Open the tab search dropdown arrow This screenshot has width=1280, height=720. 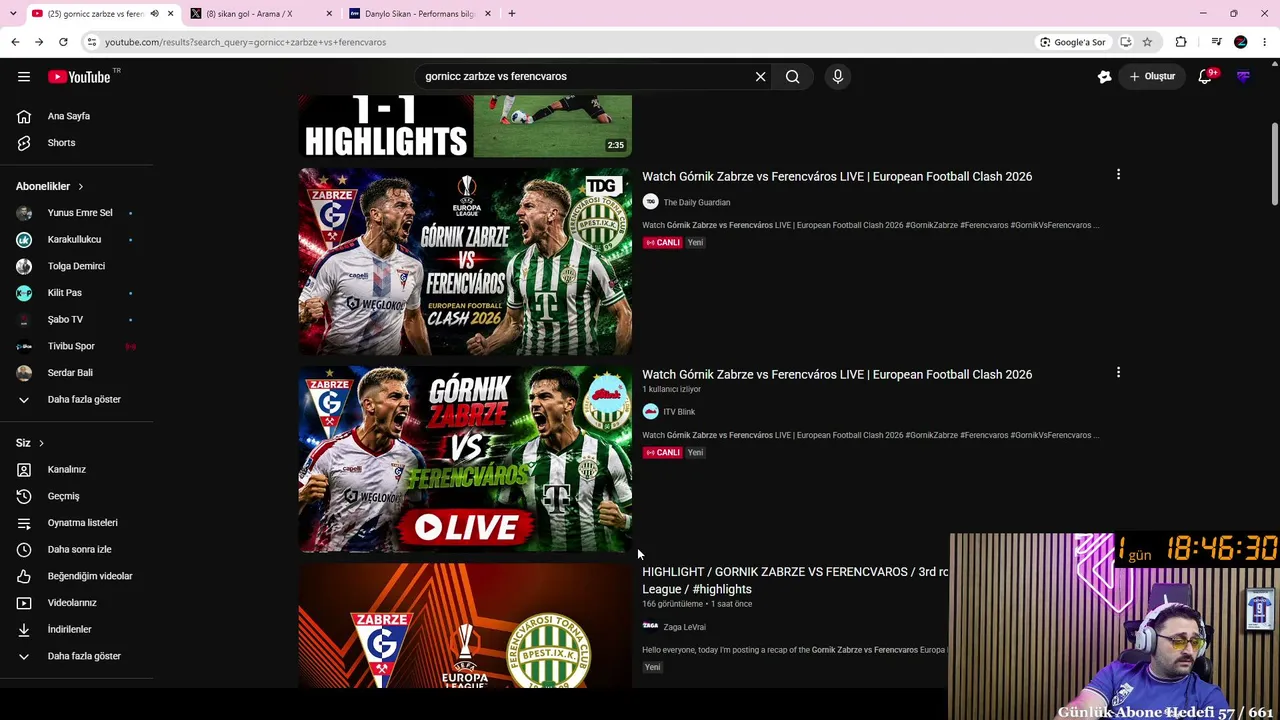(x=12, y=14)
